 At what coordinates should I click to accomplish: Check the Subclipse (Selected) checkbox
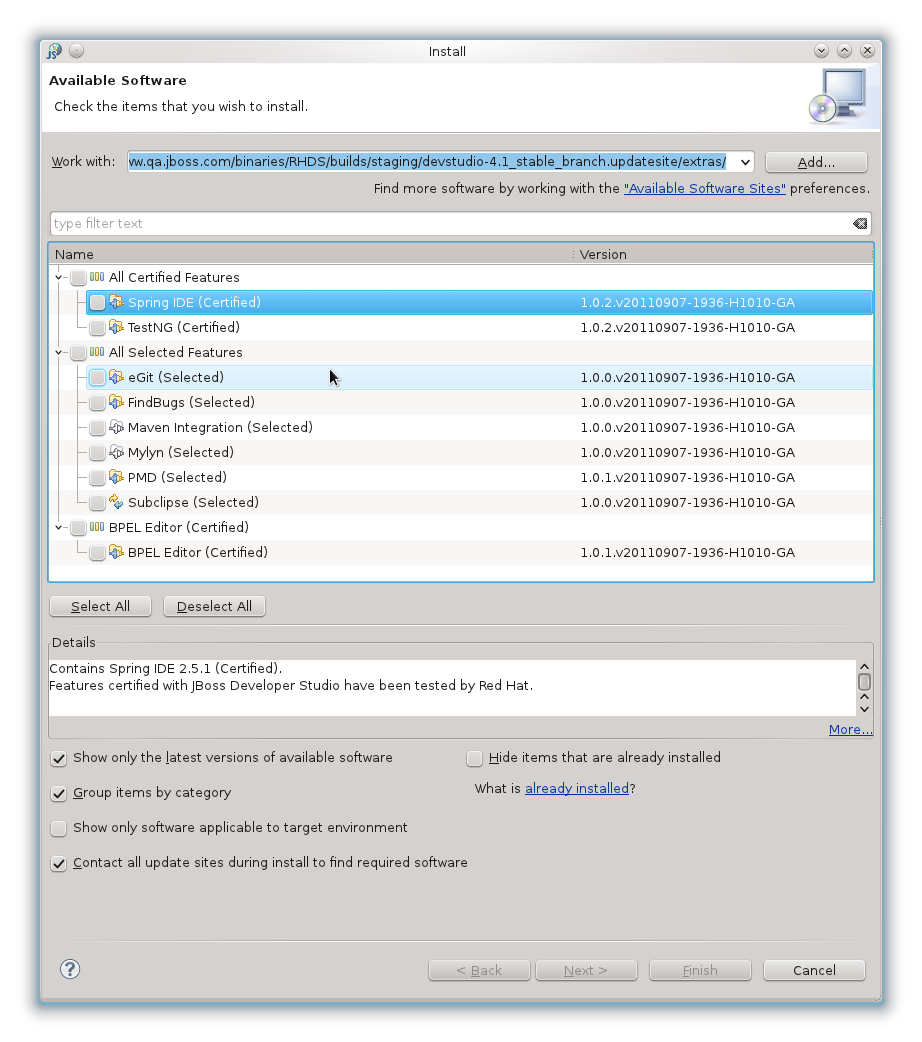98,502
